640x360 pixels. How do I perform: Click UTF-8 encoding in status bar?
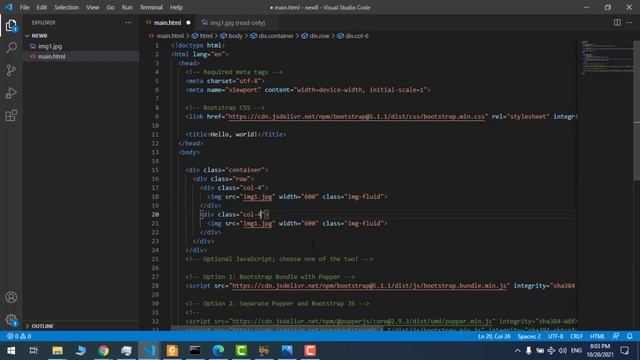point(556,336)
